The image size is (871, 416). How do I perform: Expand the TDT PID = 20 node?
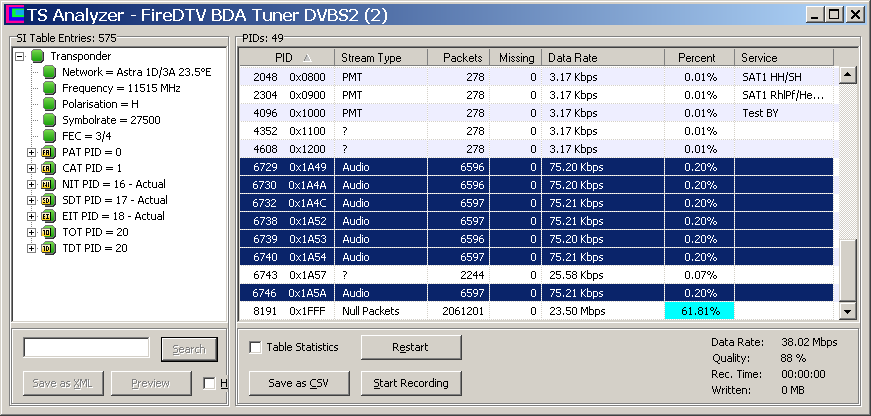coord(31,248)
